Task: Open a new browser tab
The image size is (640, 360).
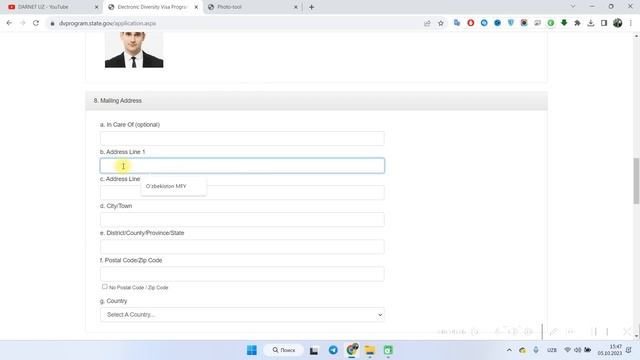Action: pyautogui.click(x=311, y=7)
